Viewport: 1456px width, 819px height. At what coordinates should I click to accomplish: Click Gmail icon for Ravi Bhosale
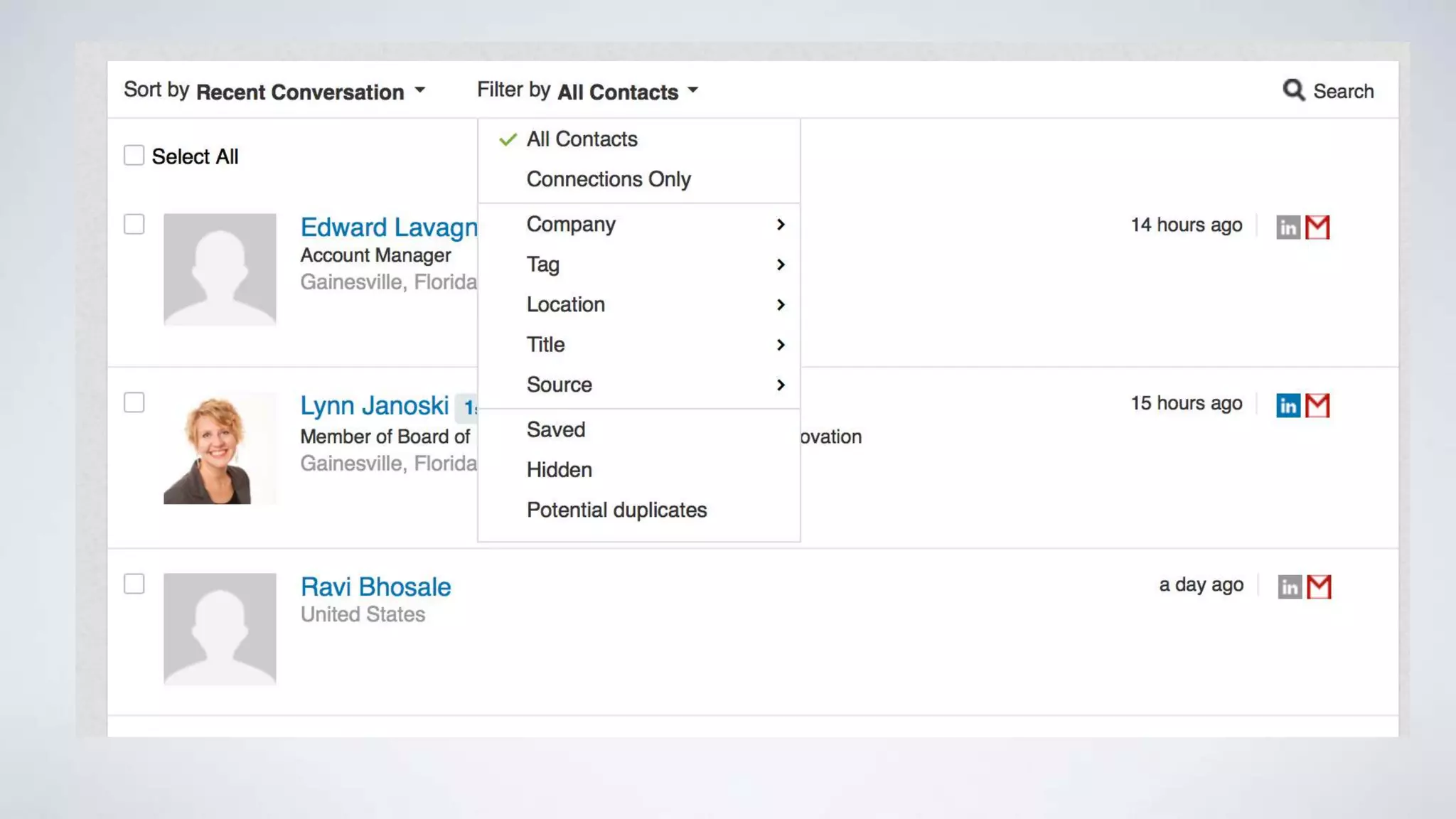pyautogui.click(x=1319, y=587)
